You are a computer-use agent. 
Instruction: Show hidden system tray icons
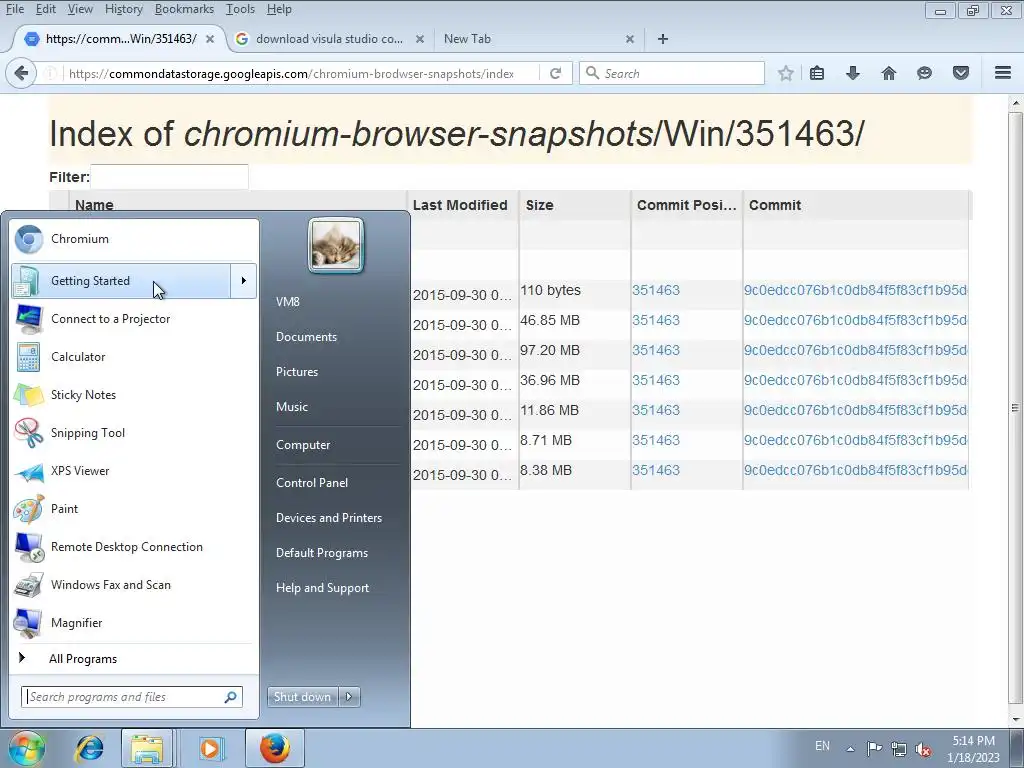click(850, 749)
